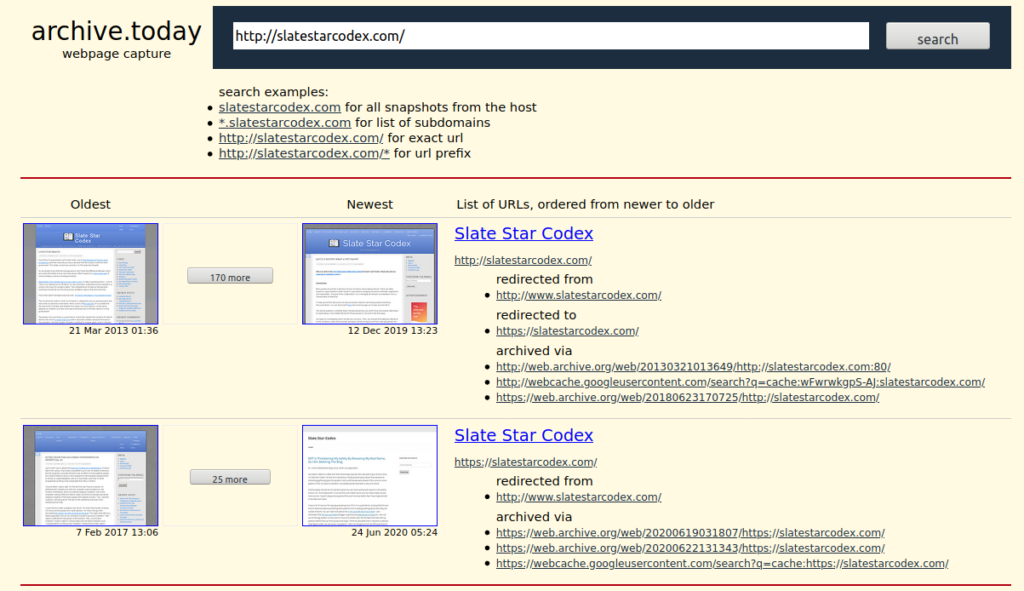The height and width of the screenshot is (591, 1024).
Task: Open the https://slatestarcodex.com/ link under 'redirected to'
Action: coord(568,331)
